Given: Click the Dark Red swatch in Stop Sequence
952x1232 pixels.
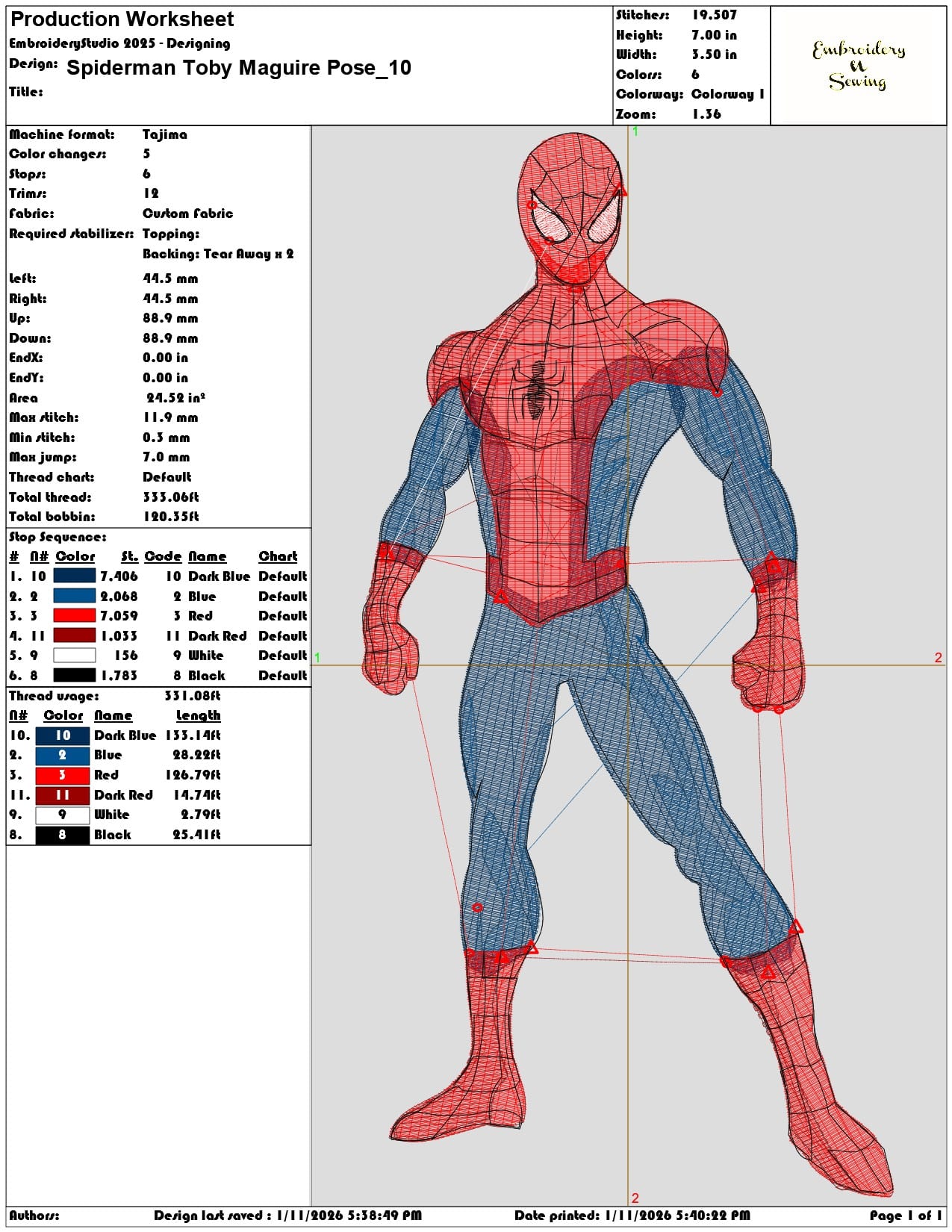Looking at the screenshot, I should 75,635.
